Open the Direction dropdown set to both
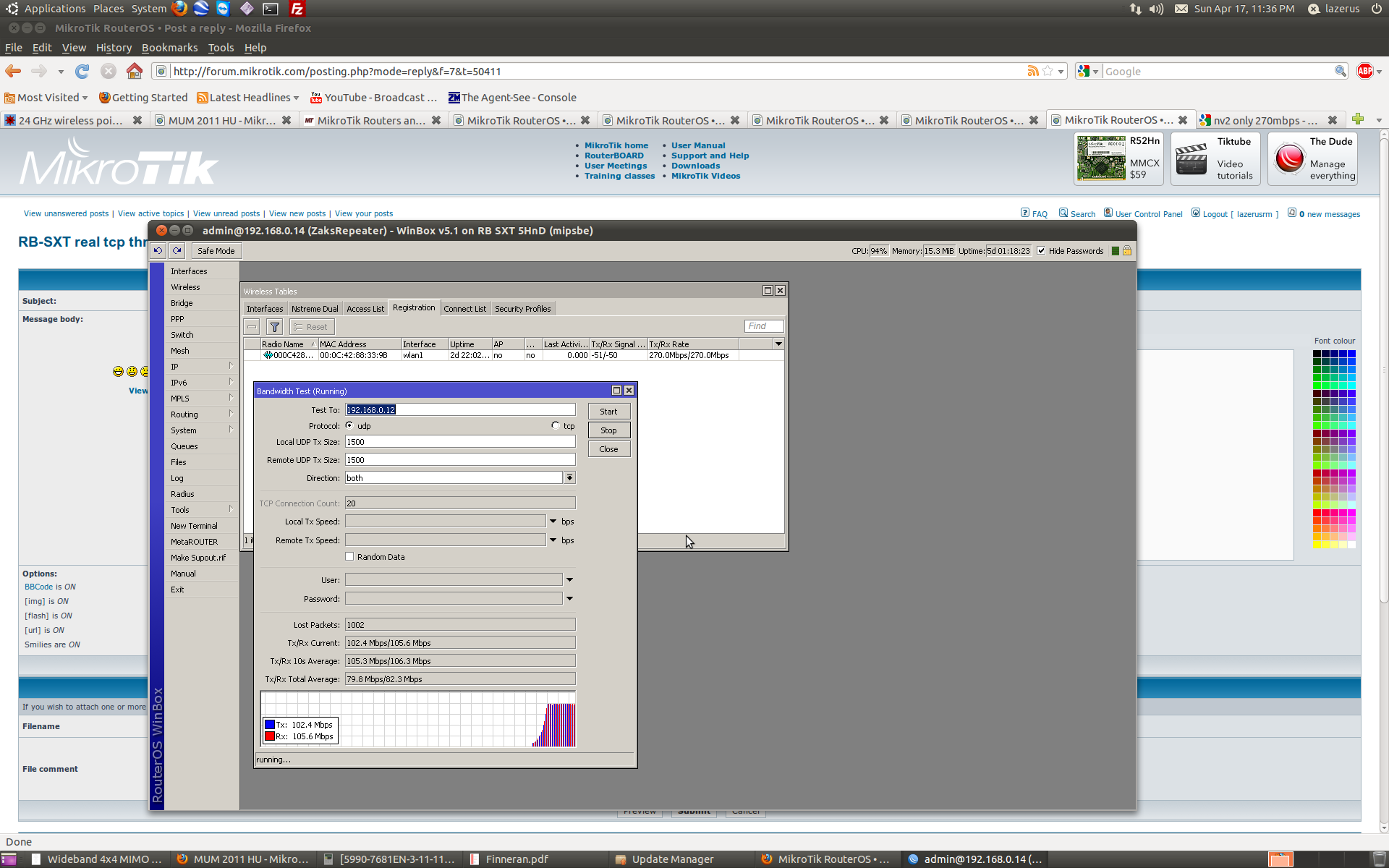 pyautogui.click(x=569, y=477)
